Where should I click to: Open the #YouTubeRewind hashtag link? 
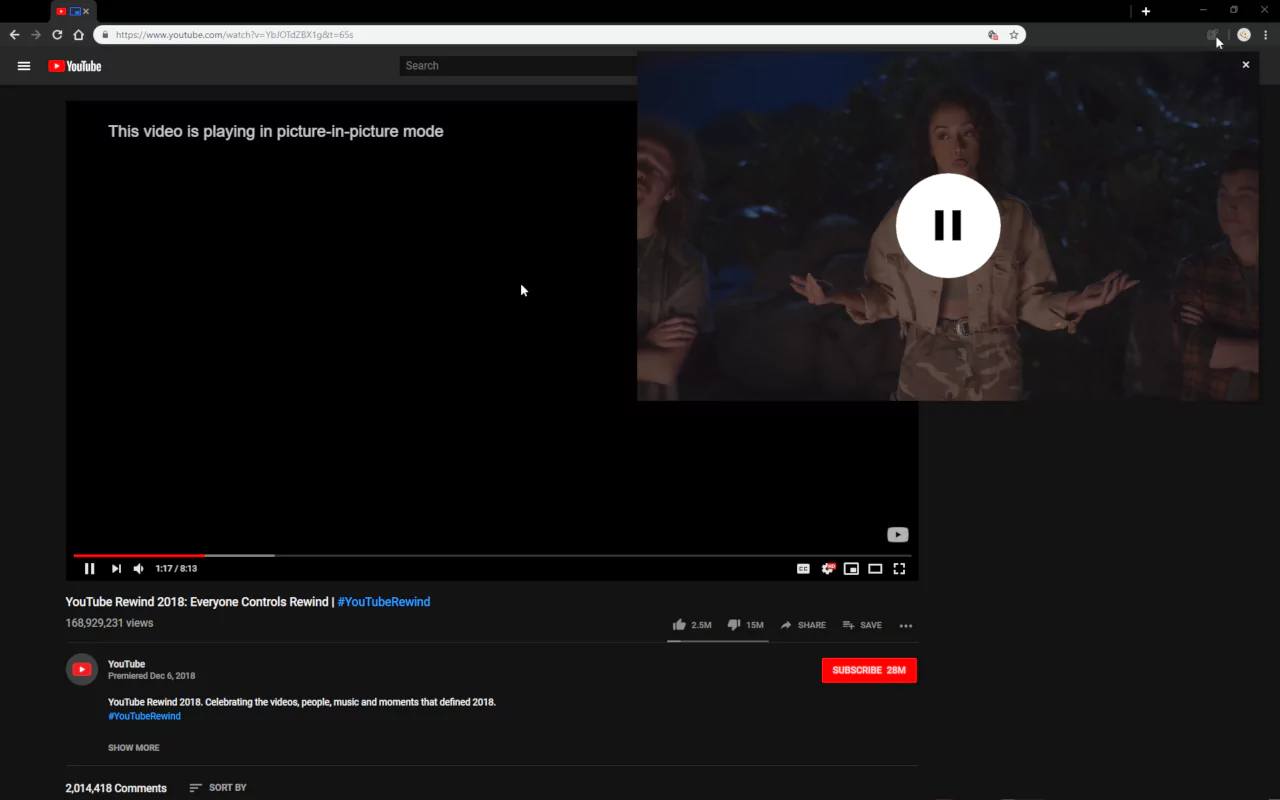(x=384, y=601)
